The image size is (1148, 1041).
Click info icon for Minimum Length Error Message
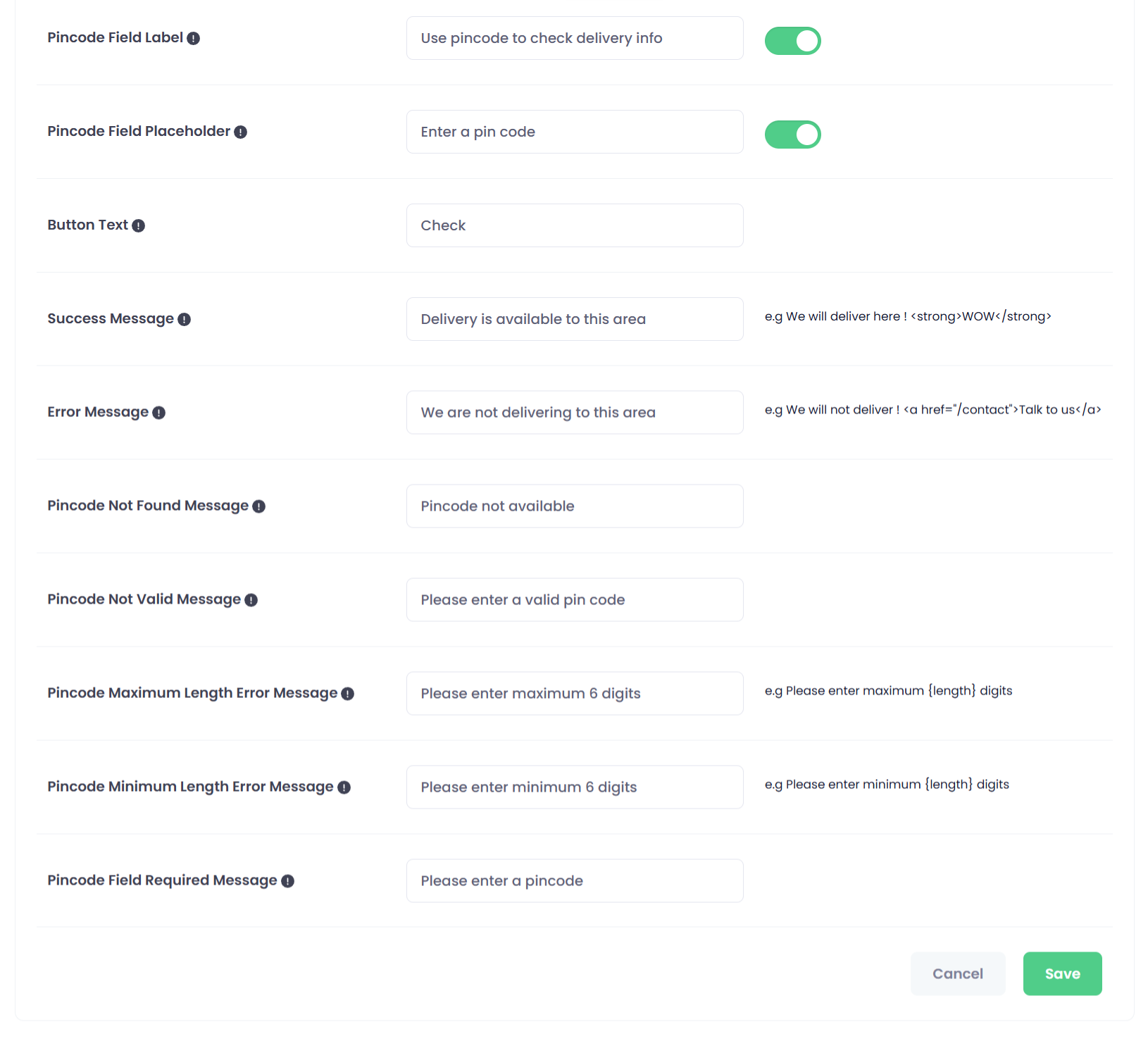(344, 788)
